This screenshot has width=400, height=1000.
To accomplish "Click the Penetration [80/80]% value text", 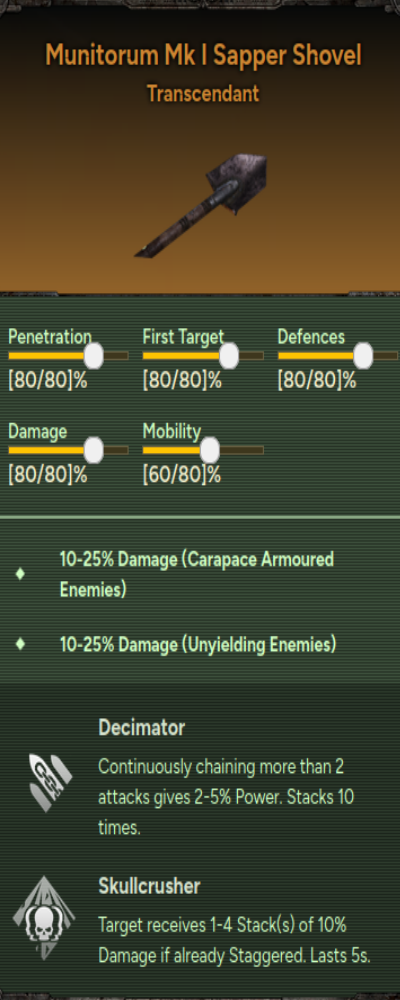I will tap(47, 381).
